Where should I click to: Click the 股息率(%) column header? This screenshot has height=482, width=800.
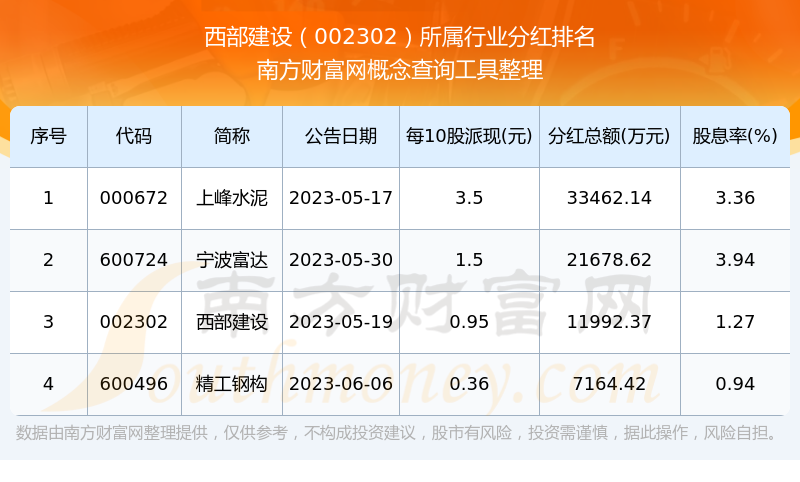[735, 136]
